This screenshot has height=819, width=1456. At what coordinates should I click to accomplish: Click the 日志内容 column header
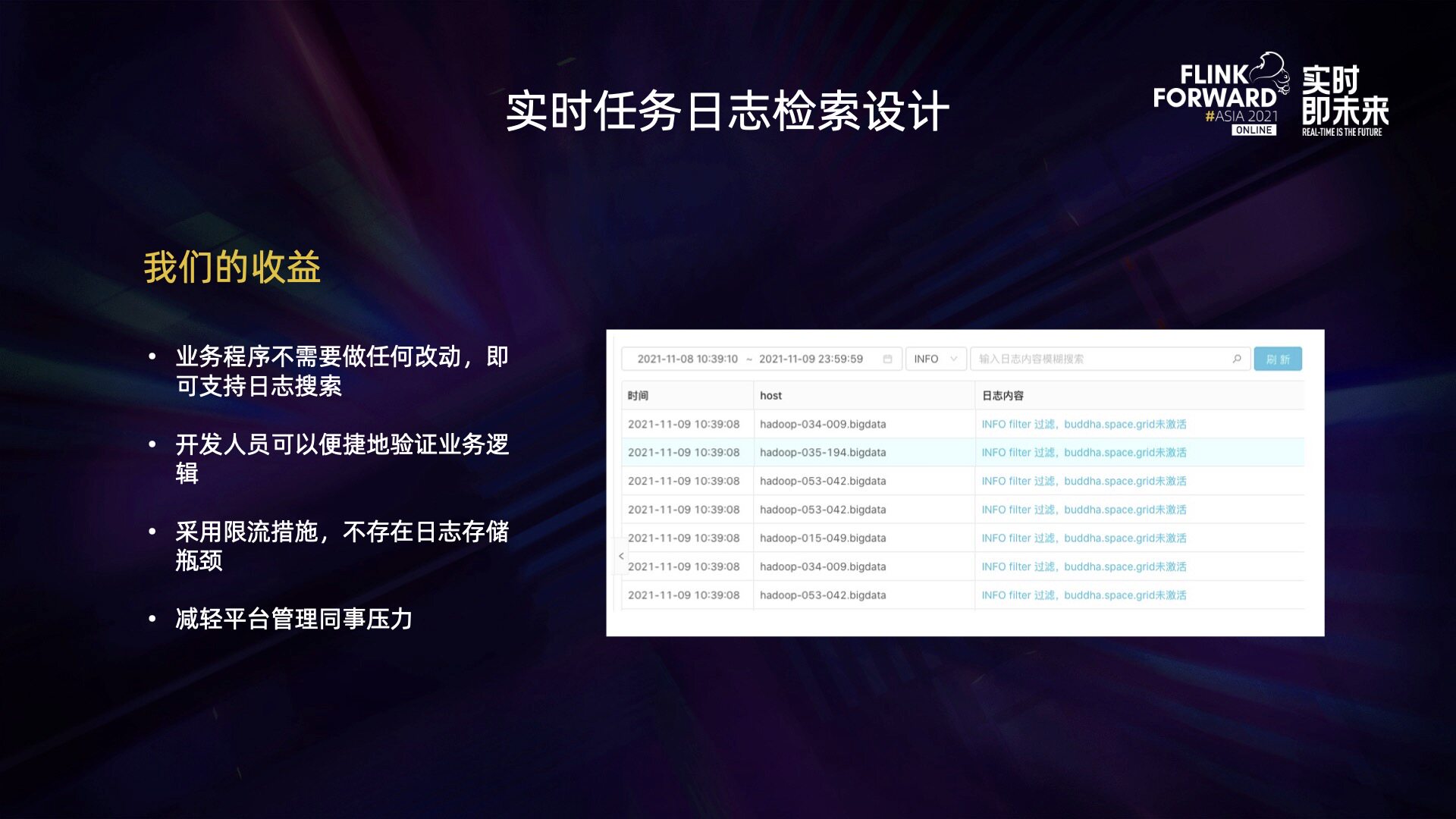coord(1003,395)
